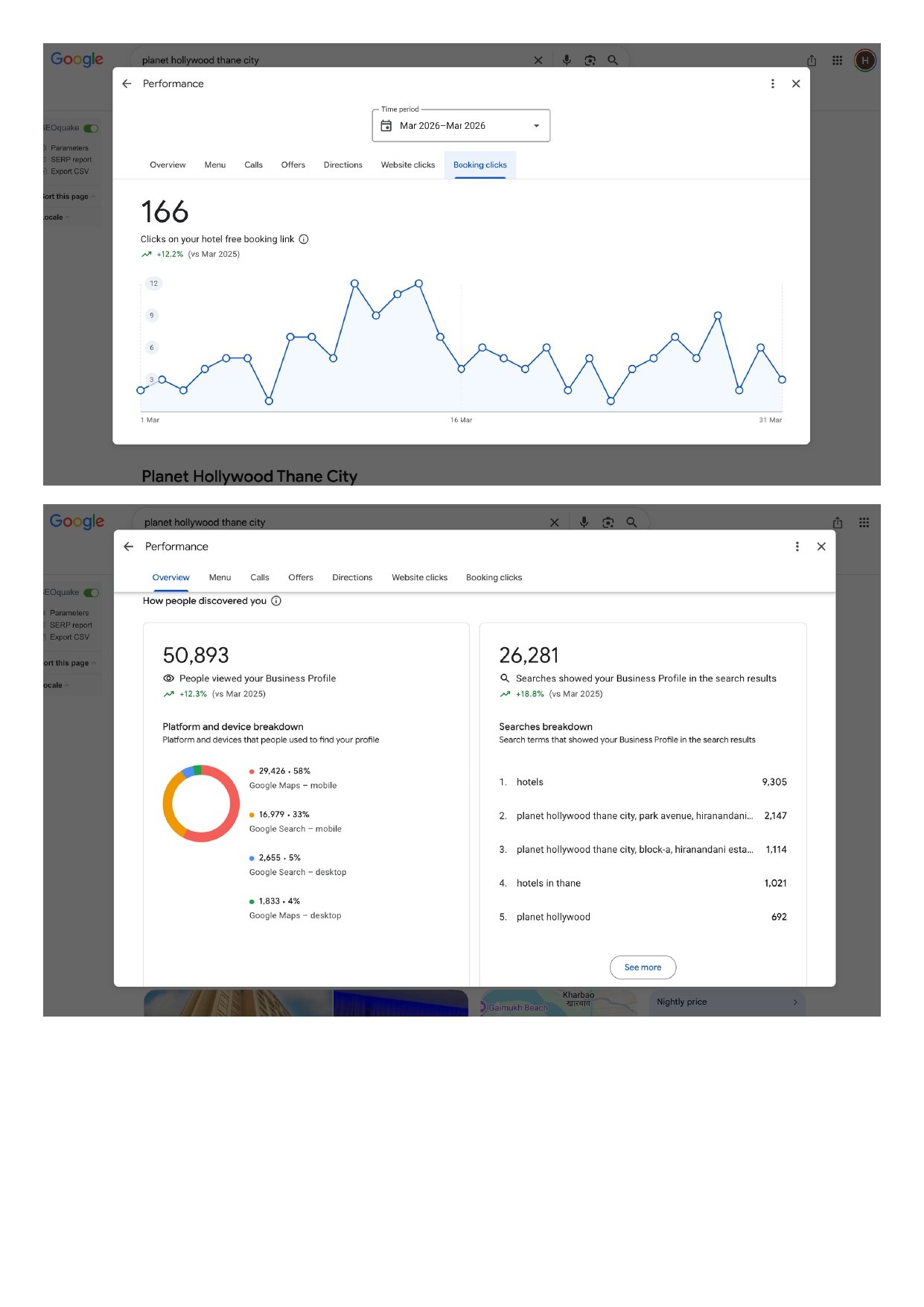This screenshot has width=924, height=1307.
Task: Click info icon beside hotel free booking link
Action: coord(304,239)
